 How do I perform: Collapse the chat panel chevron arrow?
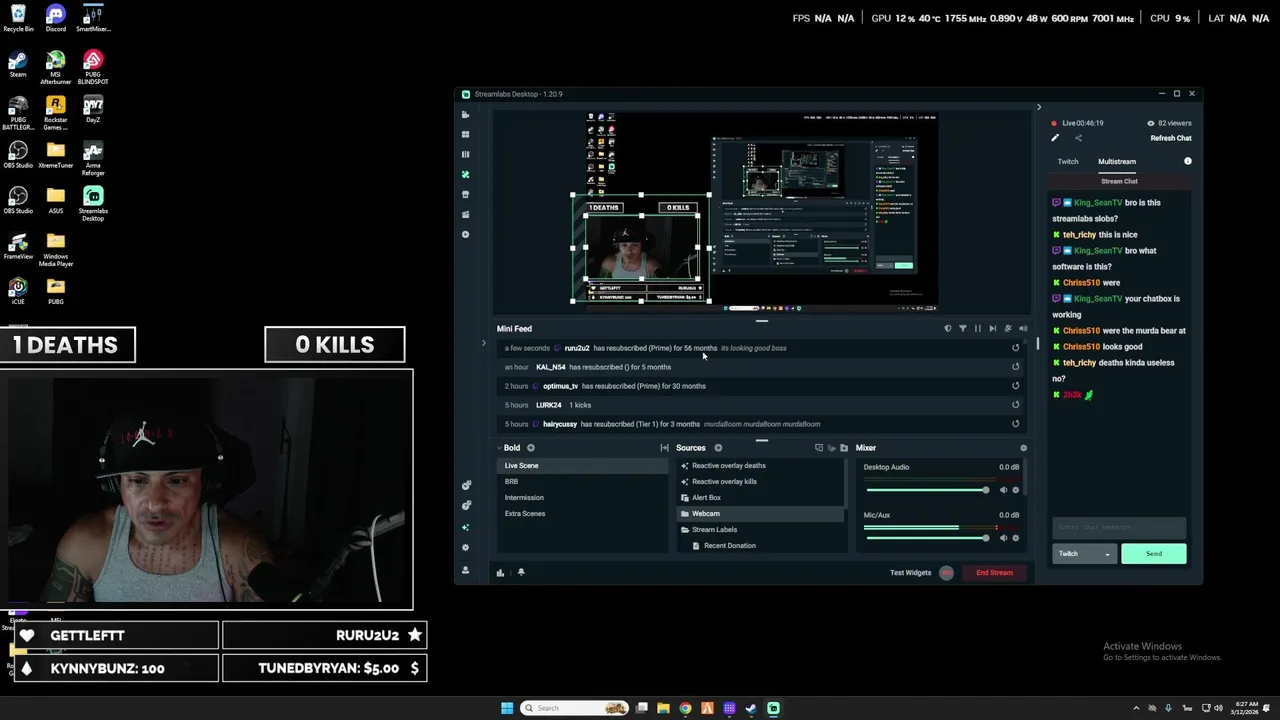click(x=1038, y=107)
